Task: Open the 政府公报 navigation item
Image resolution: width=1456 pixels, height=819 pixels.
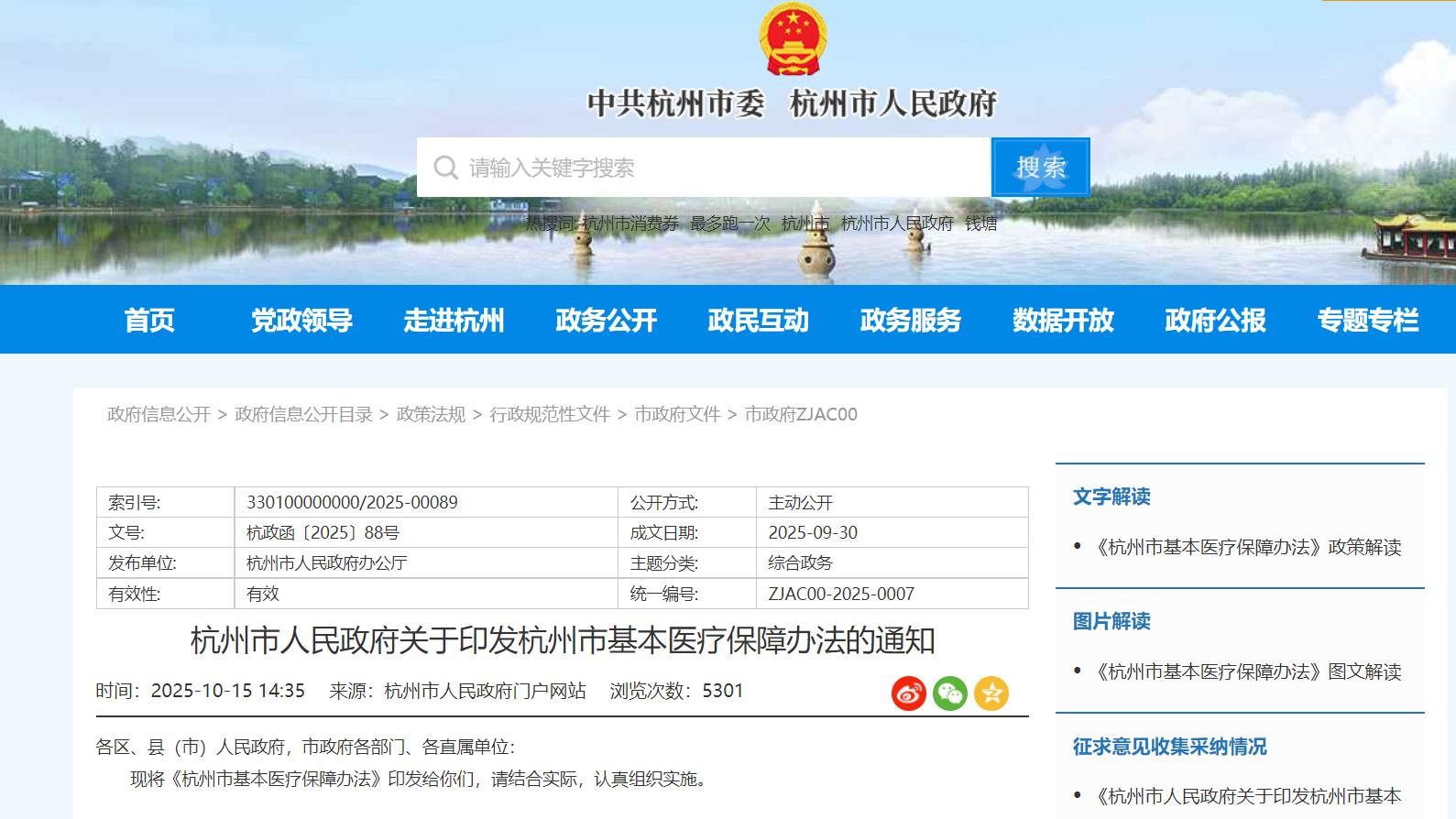Action: 1215,320
